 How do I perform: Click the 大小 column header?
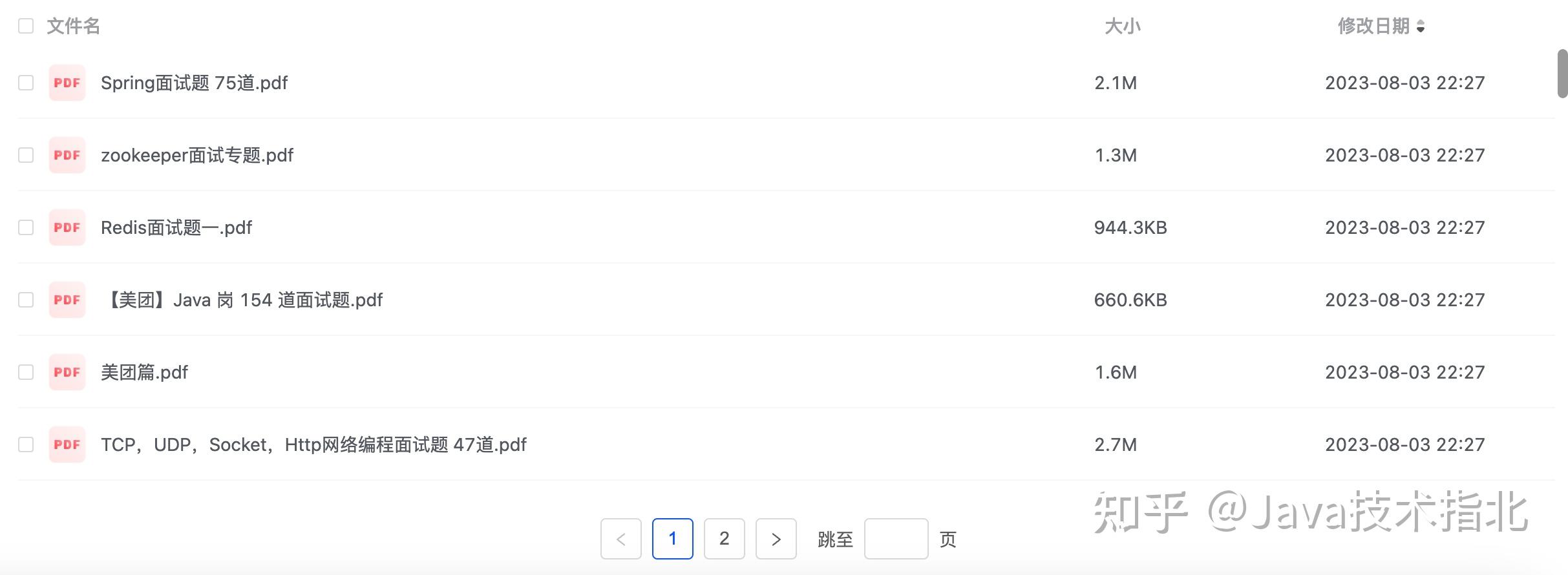tap(1122, 26)
